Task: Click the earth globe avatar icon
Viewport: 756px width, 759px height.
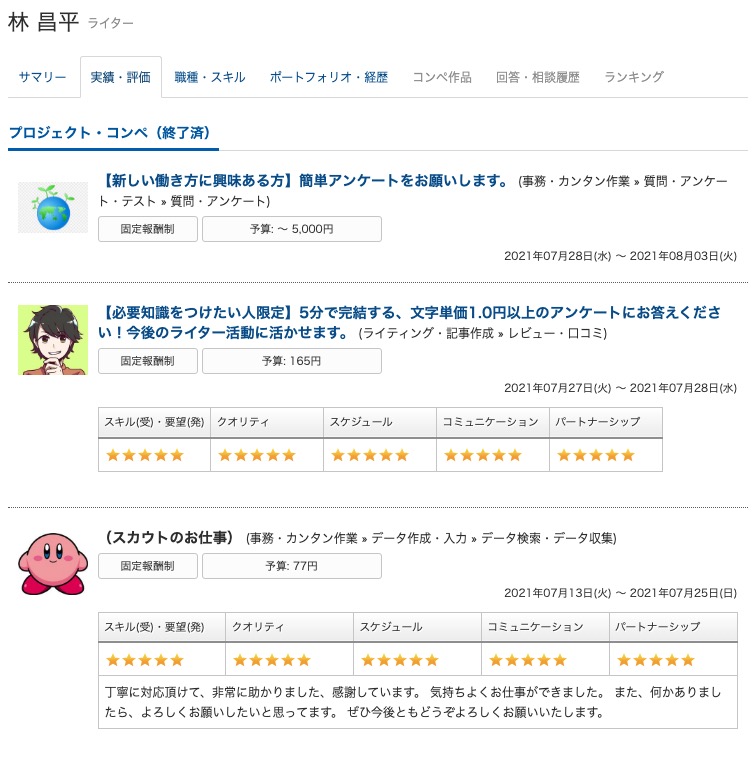Action: click(x=53, y=207)
